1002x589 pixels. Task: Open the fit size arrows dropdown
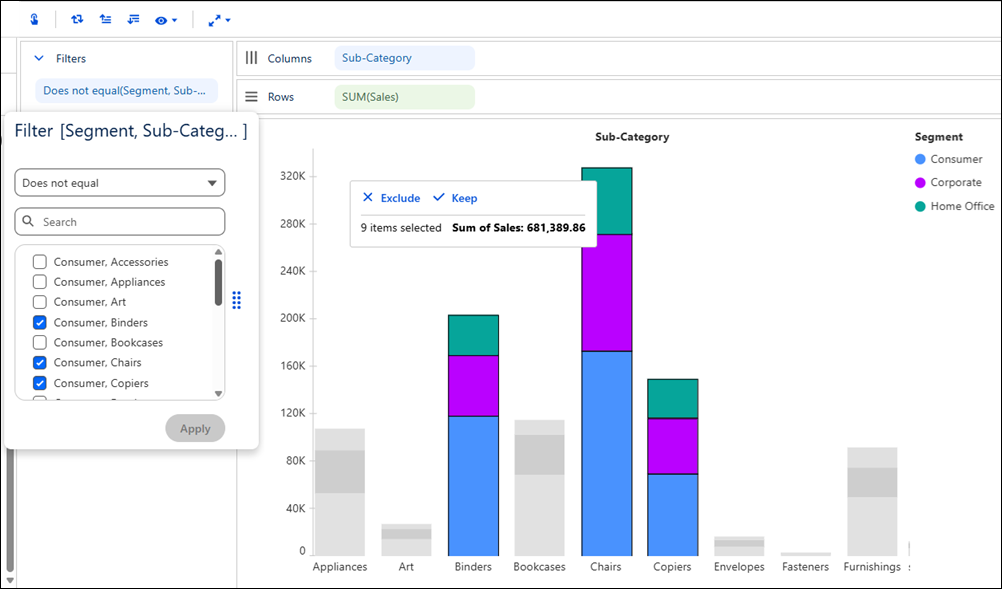[219, 20]
